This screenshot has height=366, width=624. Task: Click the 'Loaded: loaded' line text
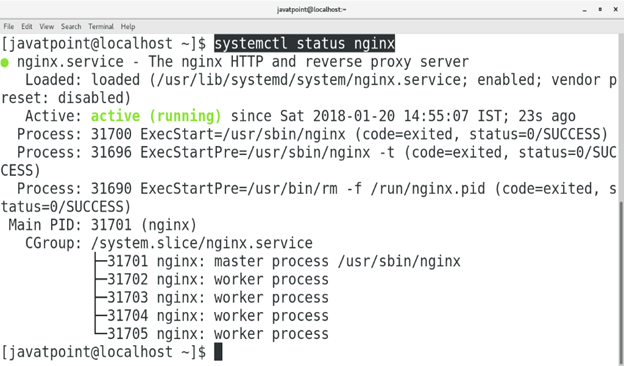pos(308,89)
